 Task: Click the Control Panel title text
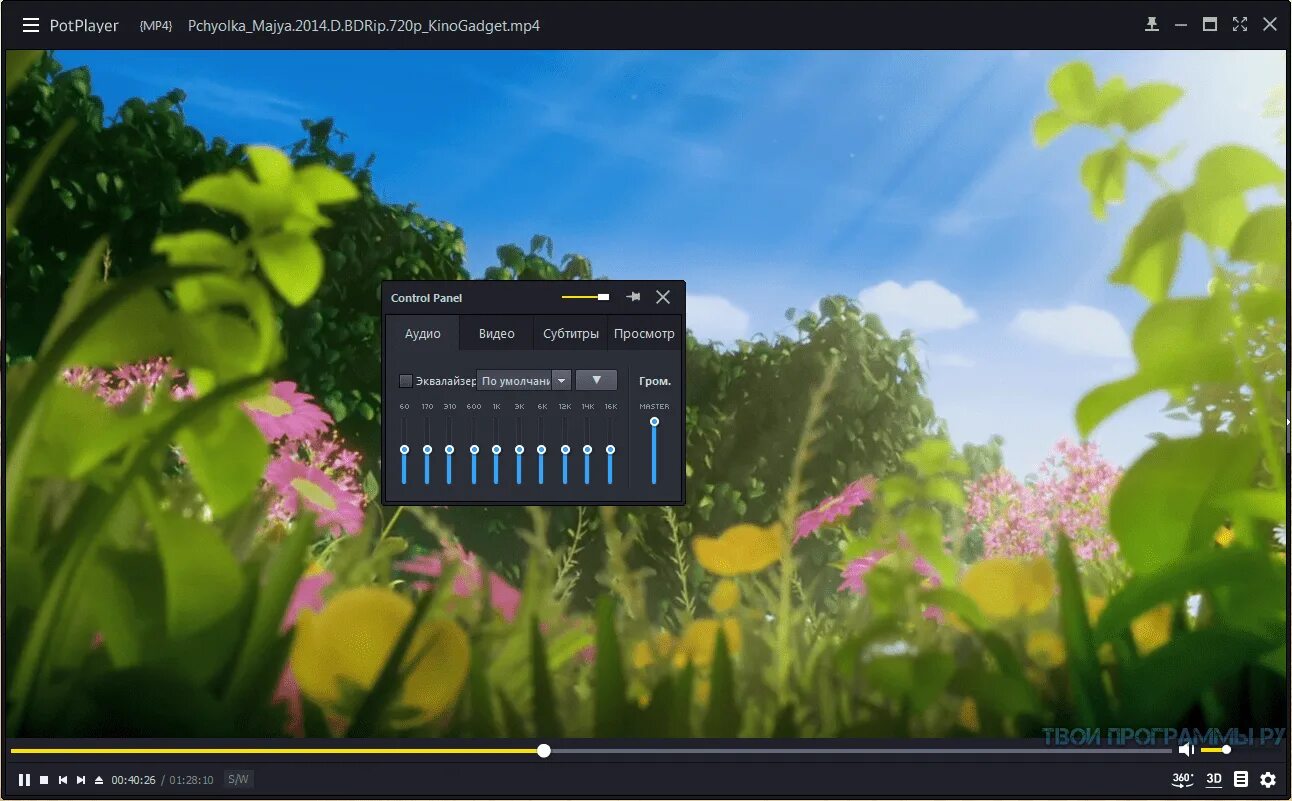click(426, 298)
